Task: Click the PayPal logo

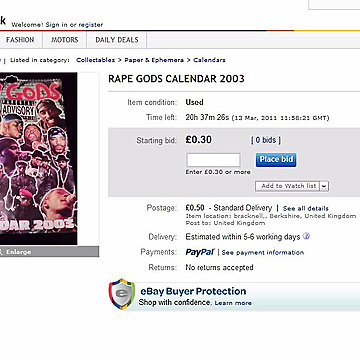Action: click(x=200, y=252)
